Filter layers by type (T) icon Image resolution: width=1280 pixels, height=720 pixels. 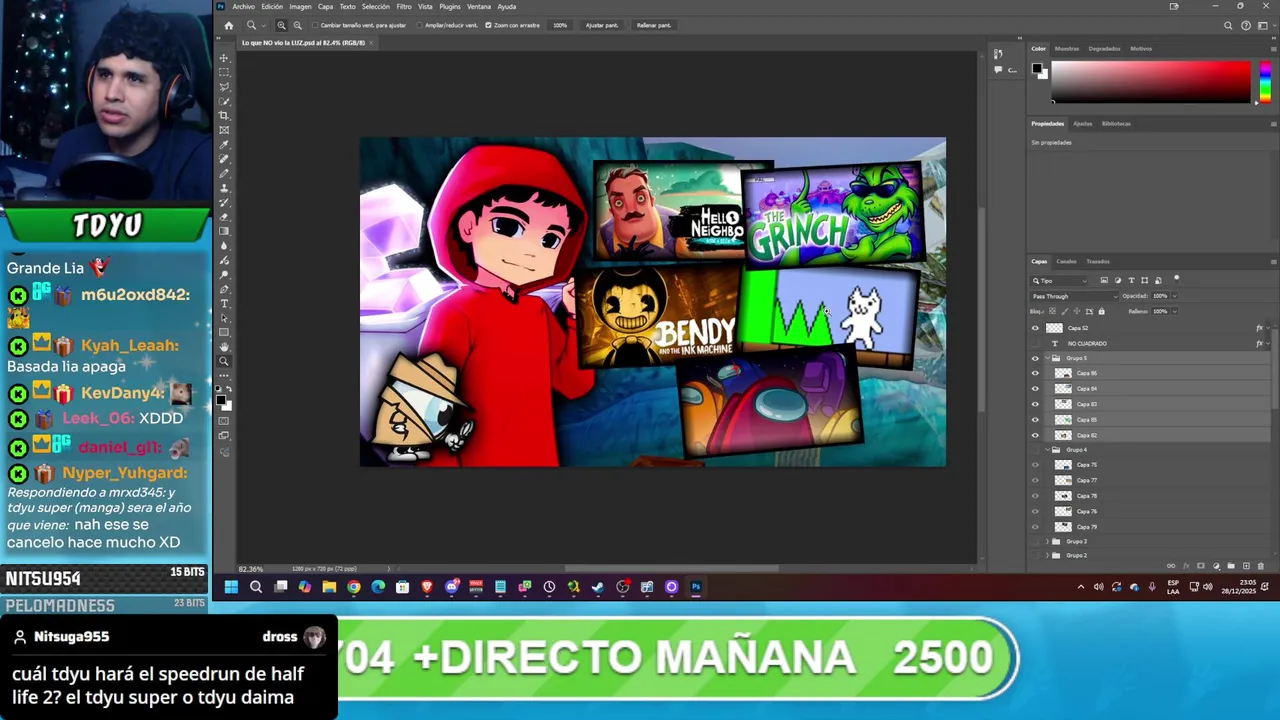1131,280
